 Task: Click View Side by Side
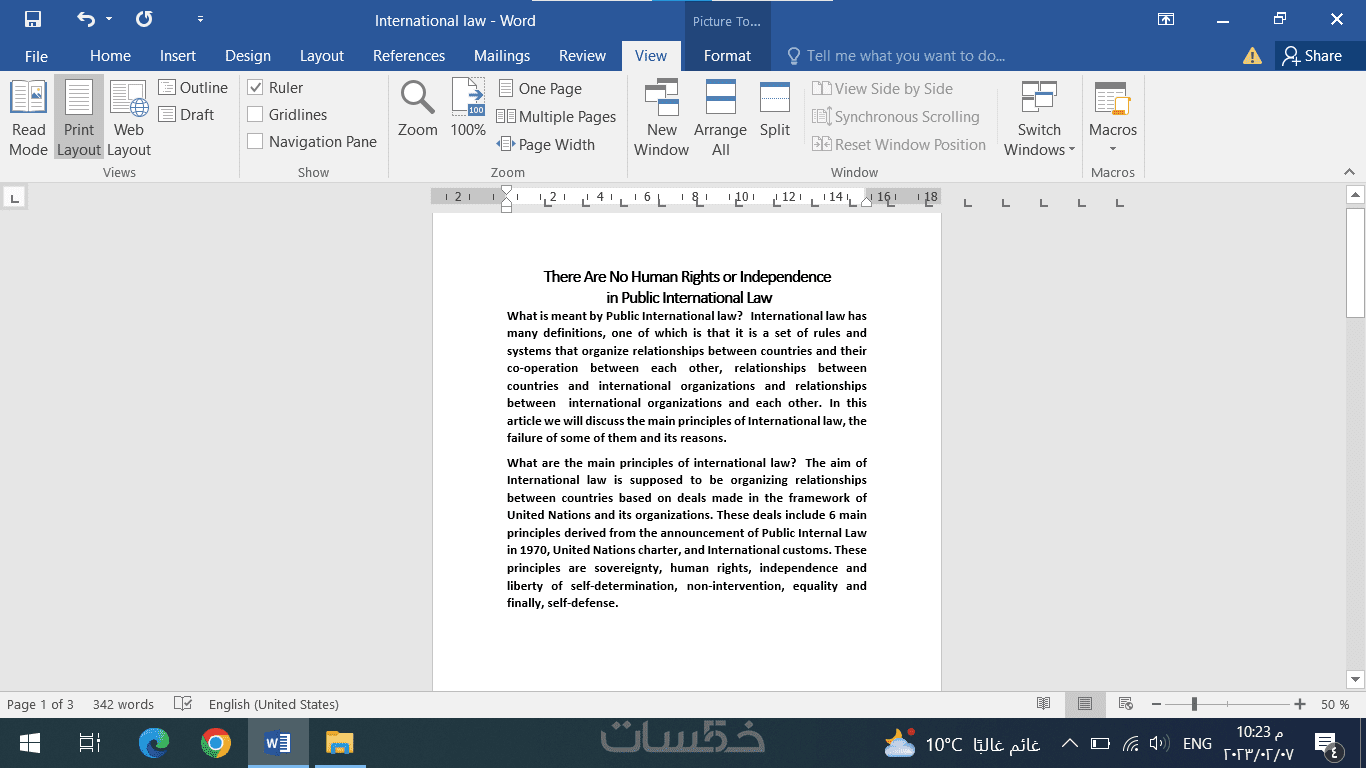click(883, 89)
